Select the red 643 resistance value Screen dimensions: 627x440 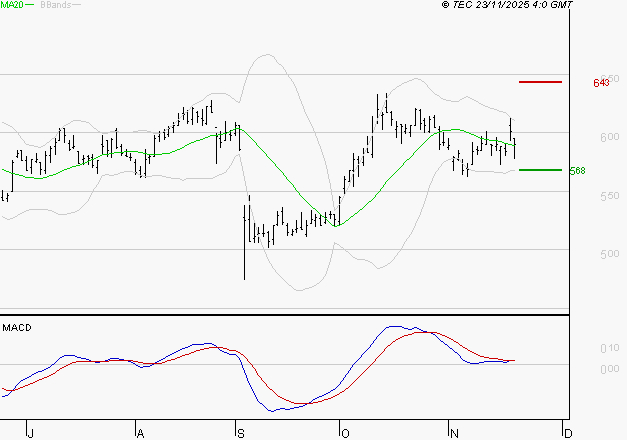[601, 83]
